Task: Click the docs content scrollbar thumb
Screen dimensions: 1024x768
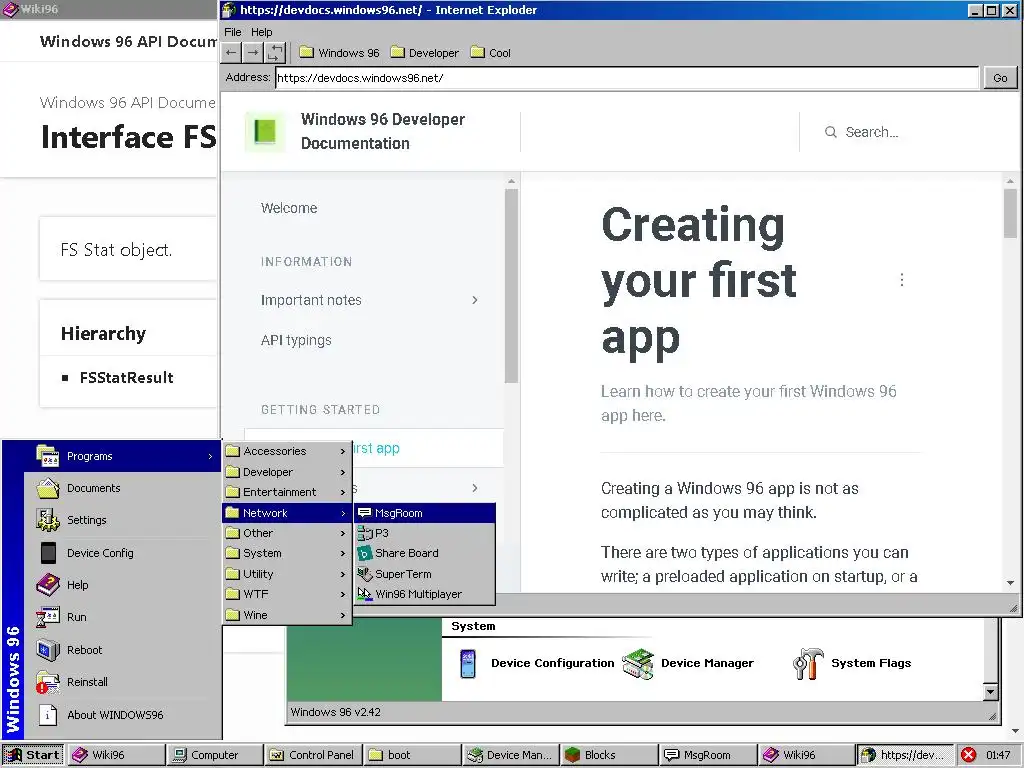Action: pyautogui.click(x=1010, y=214)
